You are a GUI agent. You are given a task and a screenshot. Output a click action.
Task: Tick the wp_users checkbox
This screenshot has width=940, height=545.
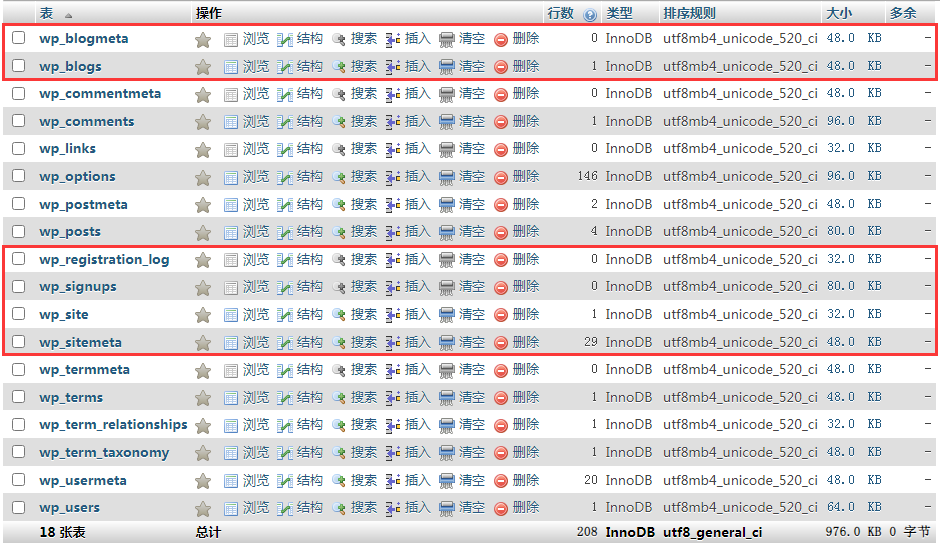coord(19,507)
